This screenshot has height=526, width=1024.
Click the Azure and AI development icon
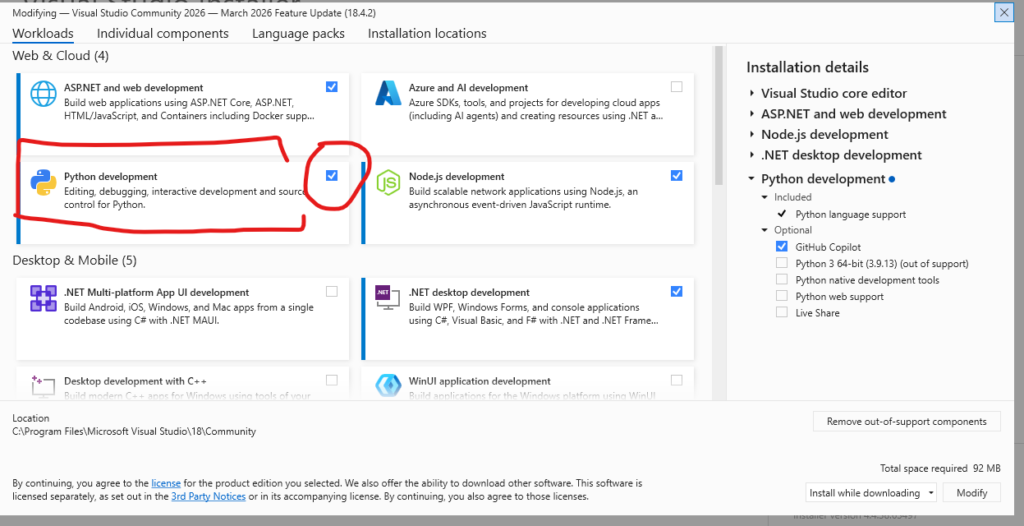[x=388, y=95]
